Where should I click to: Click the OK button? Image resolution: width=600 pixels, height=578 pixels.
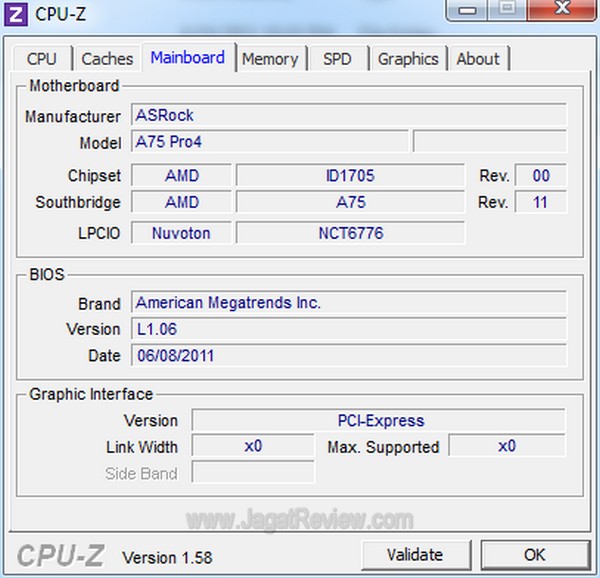tap(535, 555)
